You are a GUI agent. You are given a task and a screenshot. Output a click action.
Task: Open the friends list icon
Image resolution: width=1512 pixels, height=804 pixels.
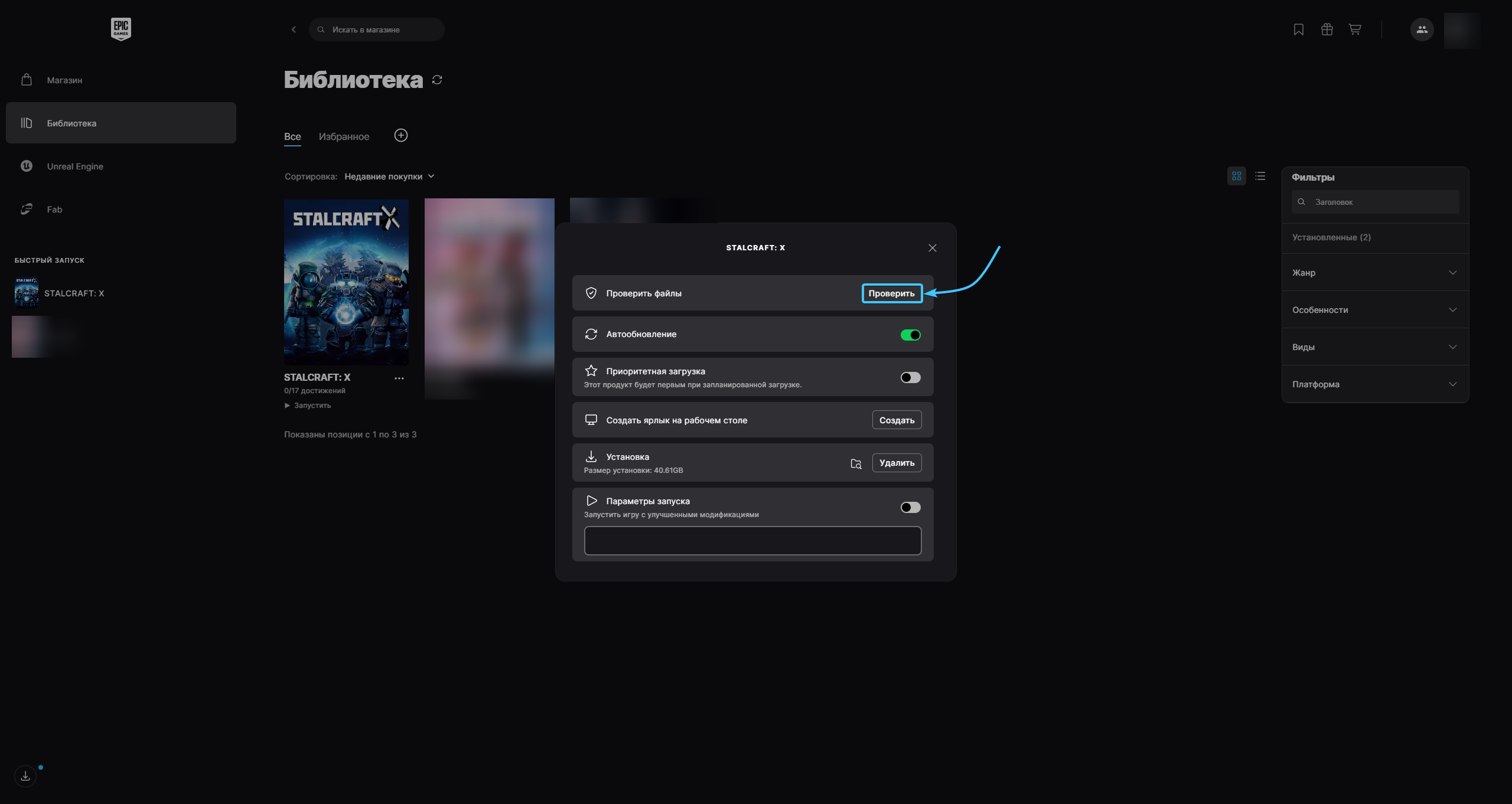(x=1422, y=30)
